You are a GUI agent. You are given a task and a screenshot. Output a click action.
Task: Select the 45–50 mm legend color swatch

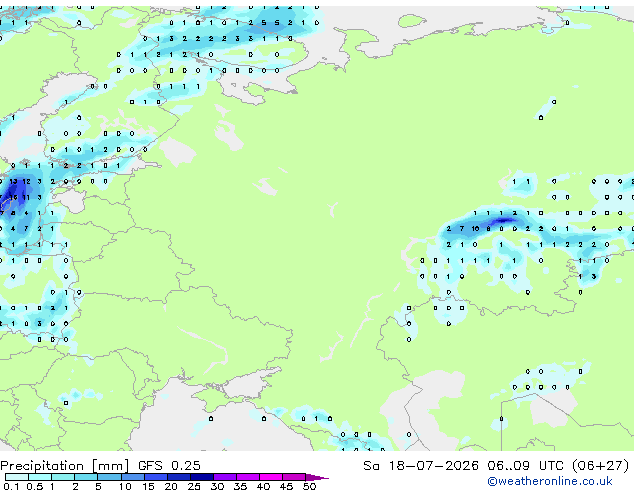(x=294, y=477)
